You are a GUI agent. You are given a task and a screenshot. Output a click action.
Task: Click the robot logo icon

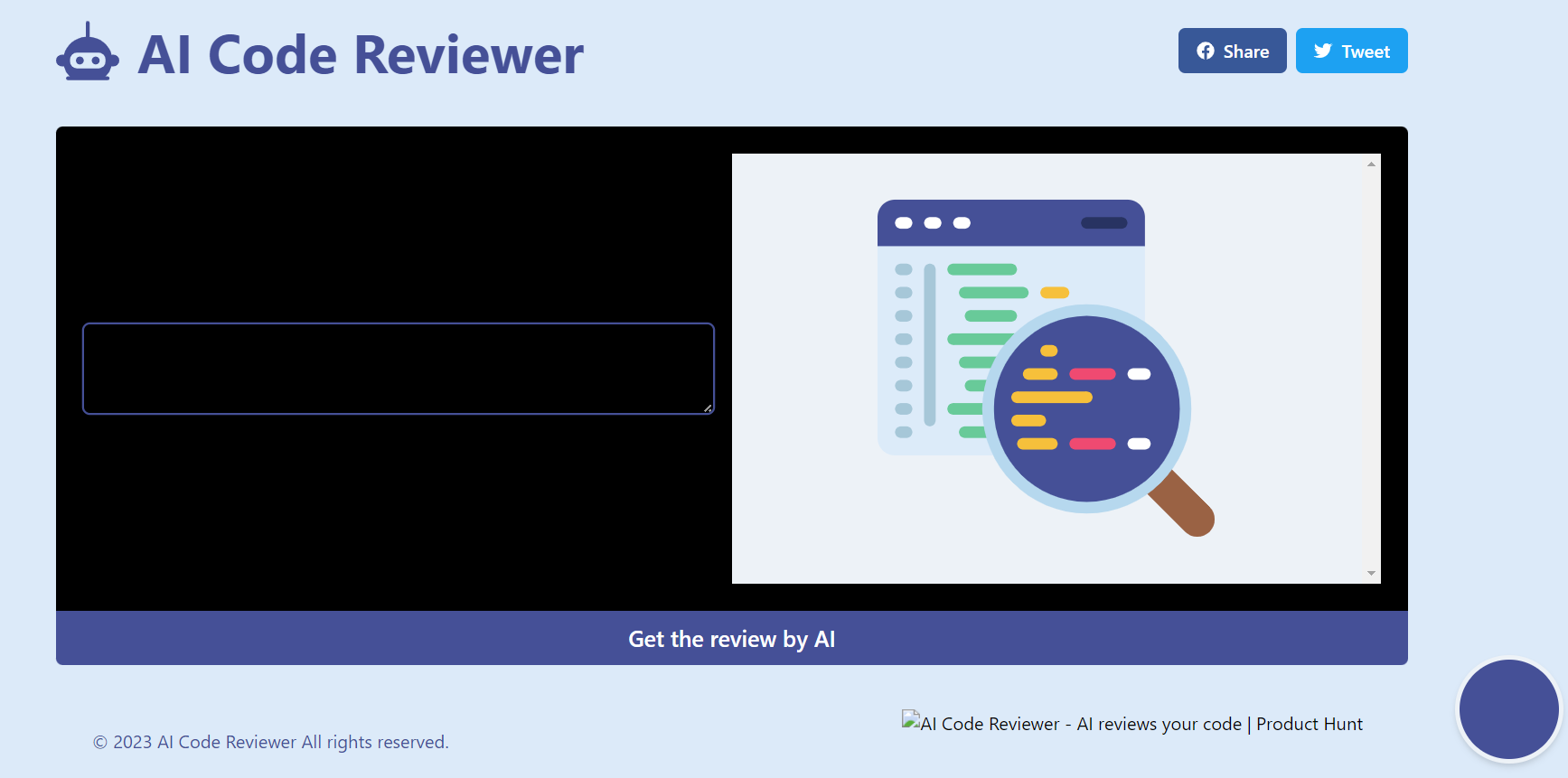pos(88,53)
